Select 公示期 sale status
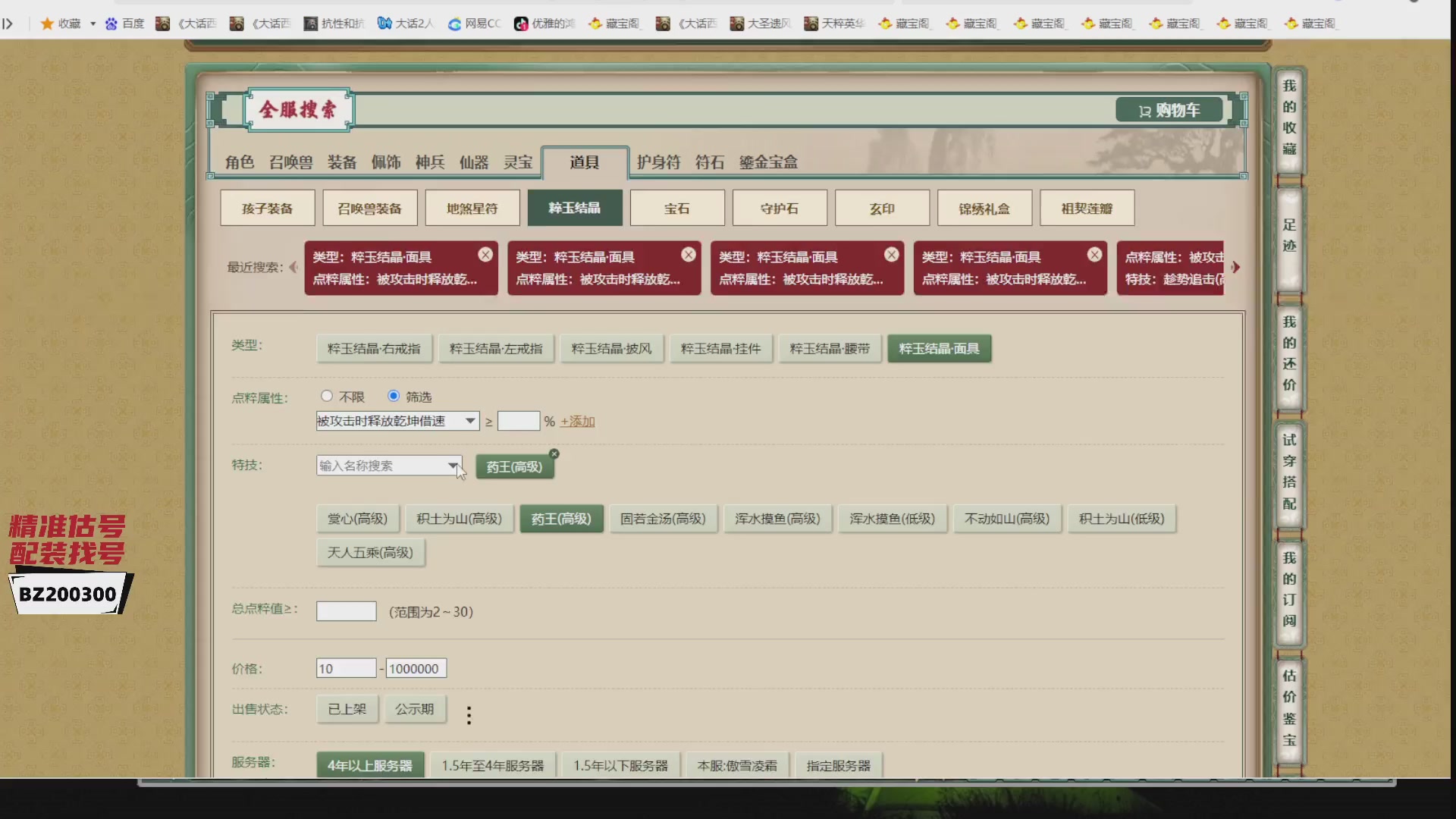Viewport: 1456px width, 819px height. tap(415, 709)
